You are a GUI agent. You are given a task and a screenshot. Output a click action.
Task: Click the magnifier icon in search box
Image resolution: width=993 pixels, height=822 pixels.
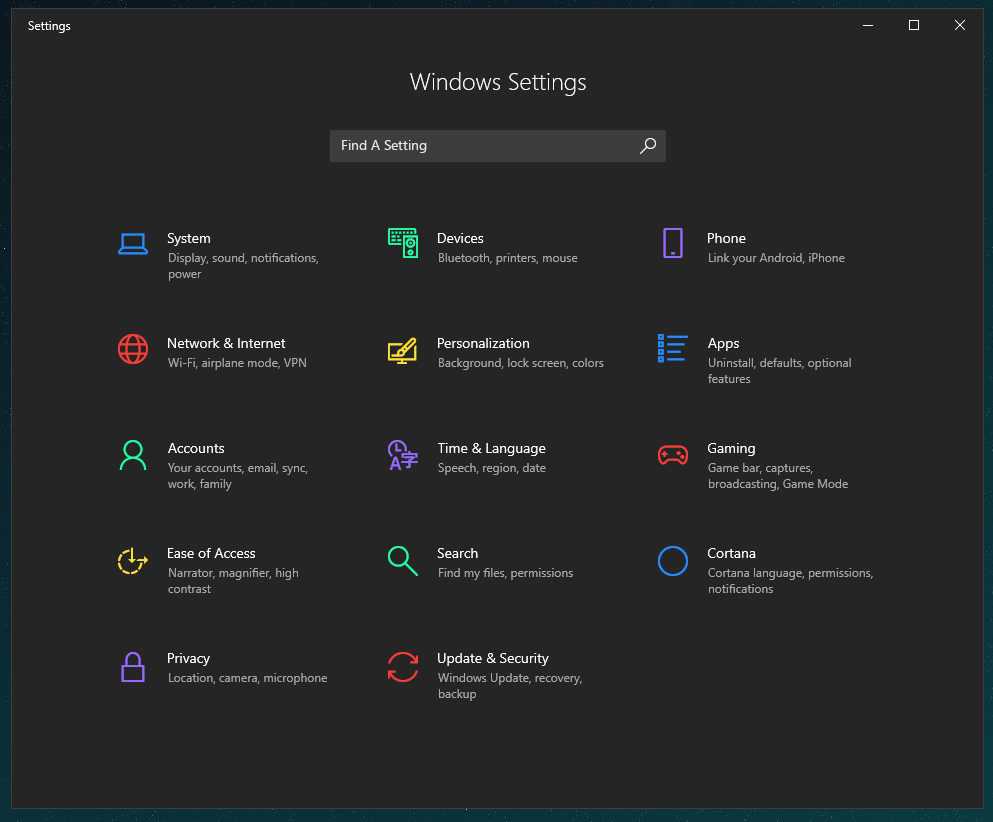click(x=647, y=146)
